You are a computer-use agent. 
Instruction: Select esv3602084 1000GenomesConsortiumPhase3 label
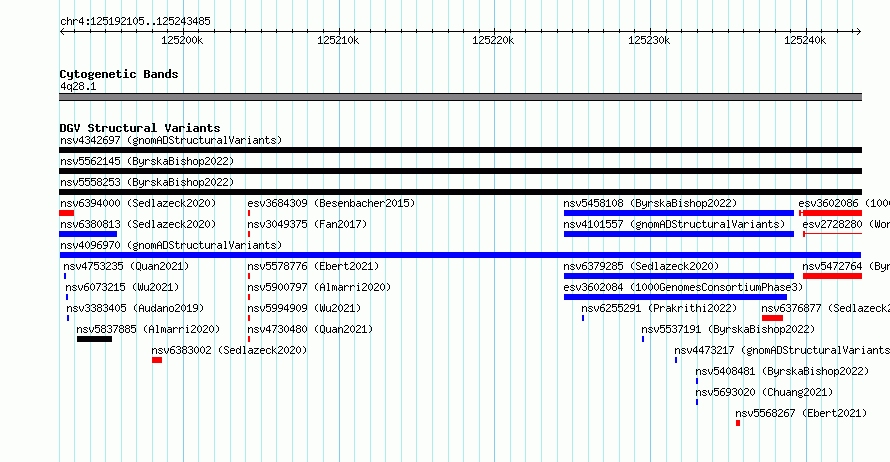[683, 287]
